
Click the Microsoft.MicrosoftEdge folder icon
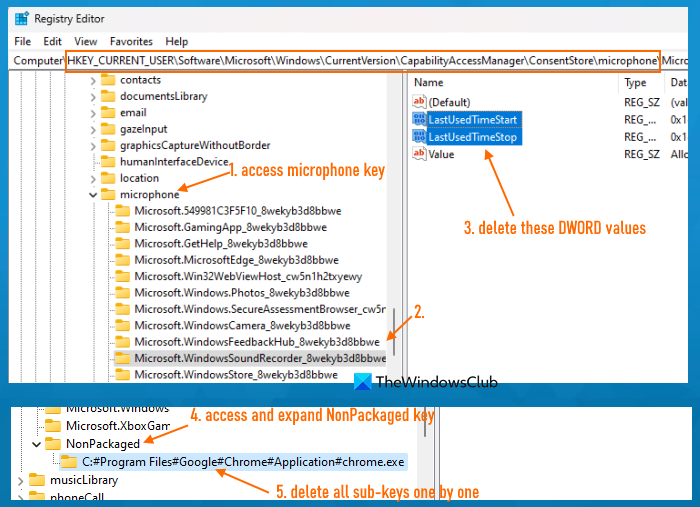[123, 260]
